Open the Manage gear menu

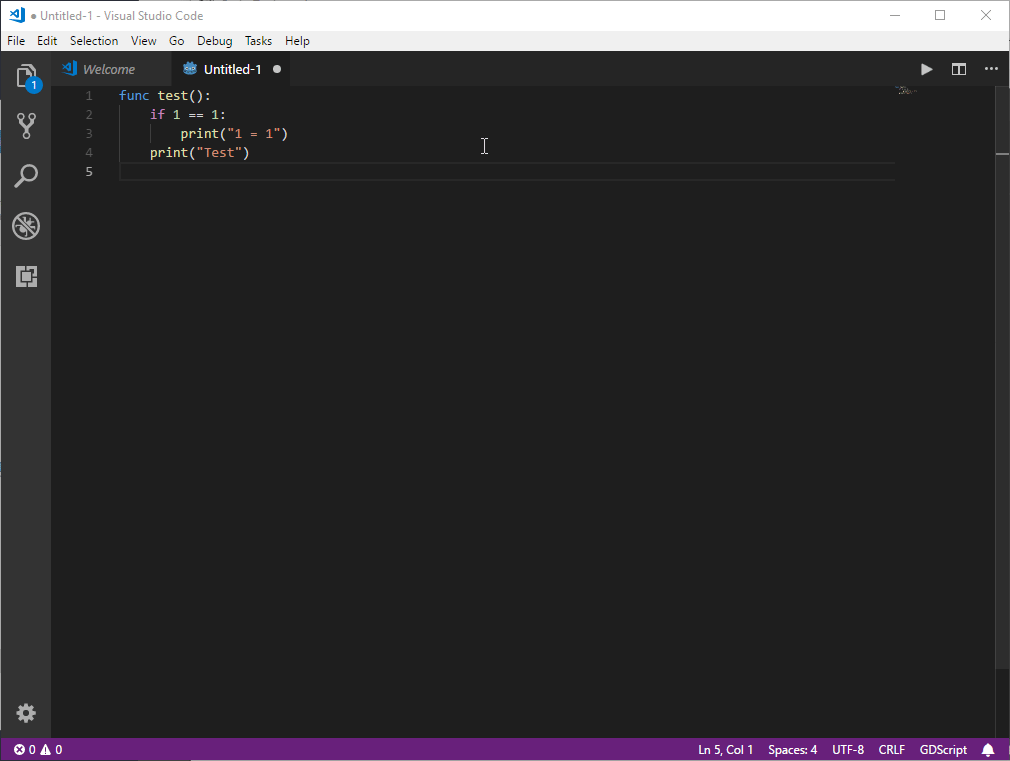click(x=26, y=713)
